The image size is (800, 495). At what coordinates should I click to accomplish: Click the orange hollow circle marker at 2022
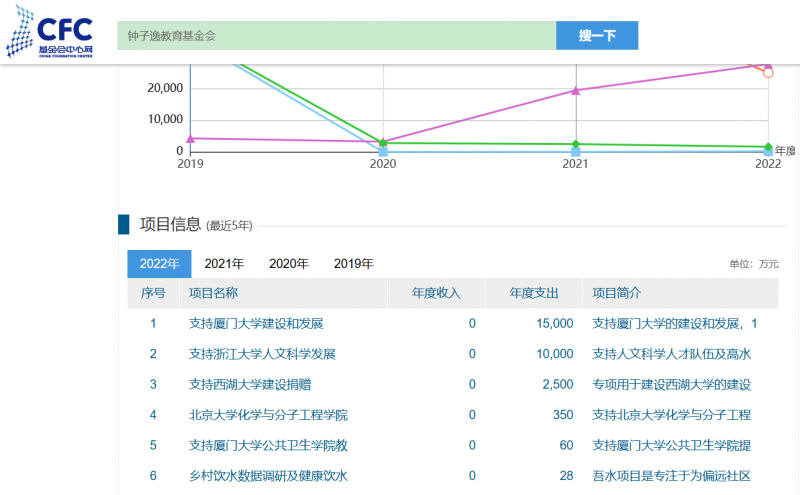[768, 73]
